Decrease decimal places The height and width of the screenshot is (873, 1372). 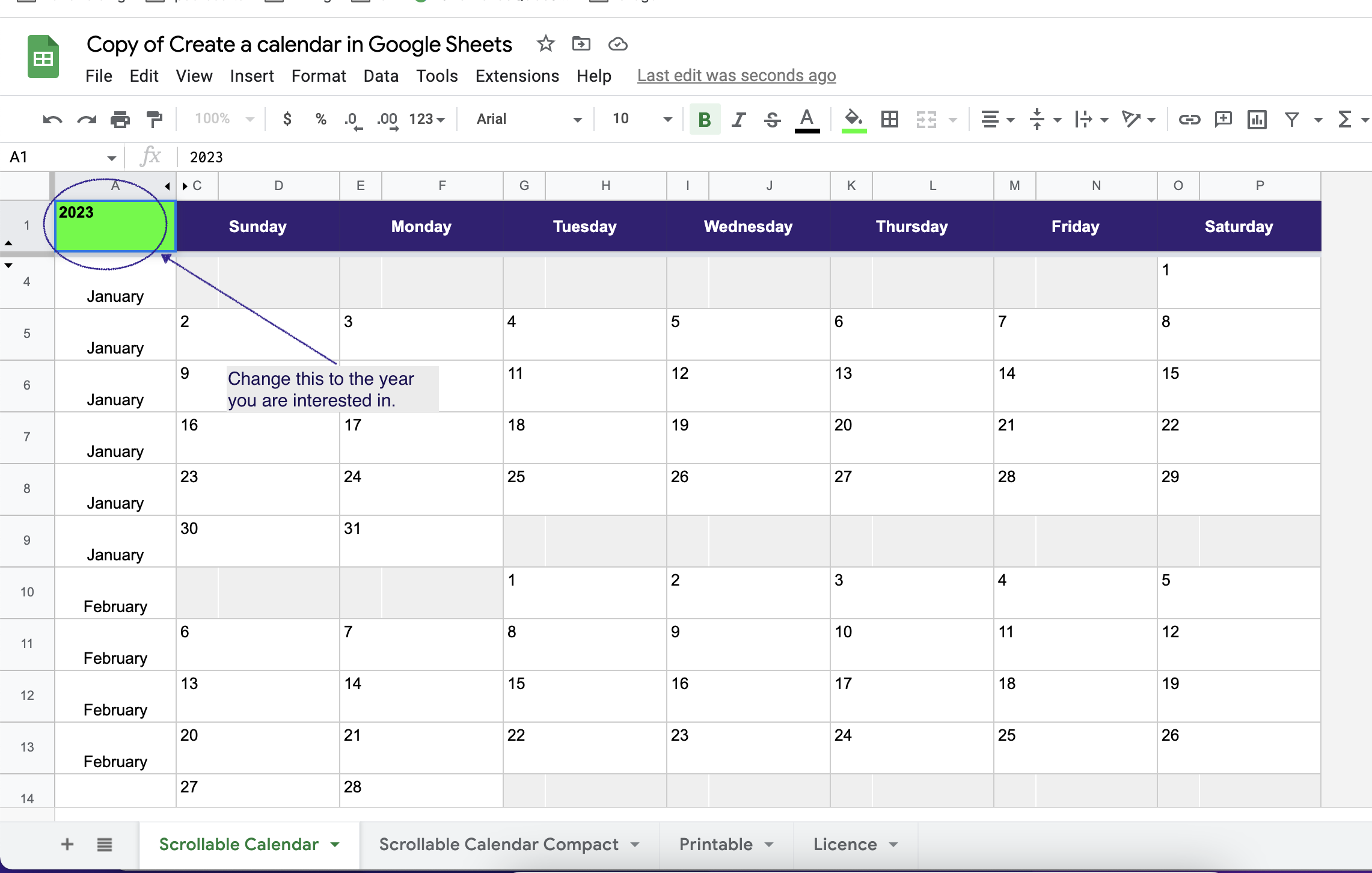[x=354, y=120]
